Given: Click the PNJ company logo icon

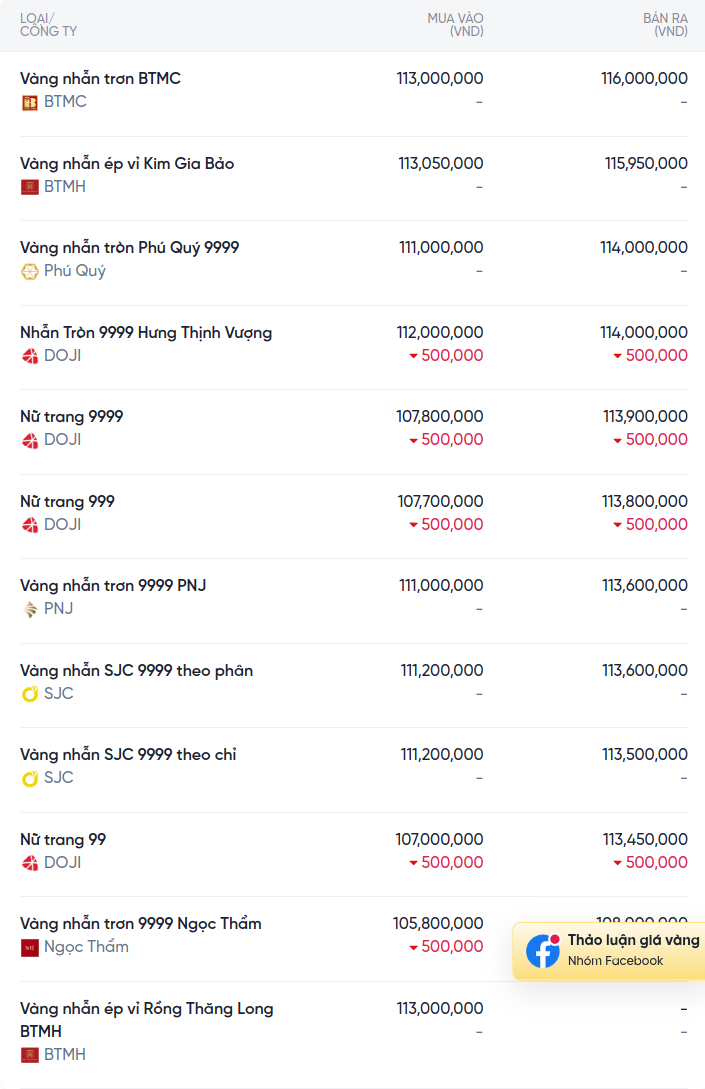Looking at the screenshot, I should pyautogui.click(x=30, y=609).
